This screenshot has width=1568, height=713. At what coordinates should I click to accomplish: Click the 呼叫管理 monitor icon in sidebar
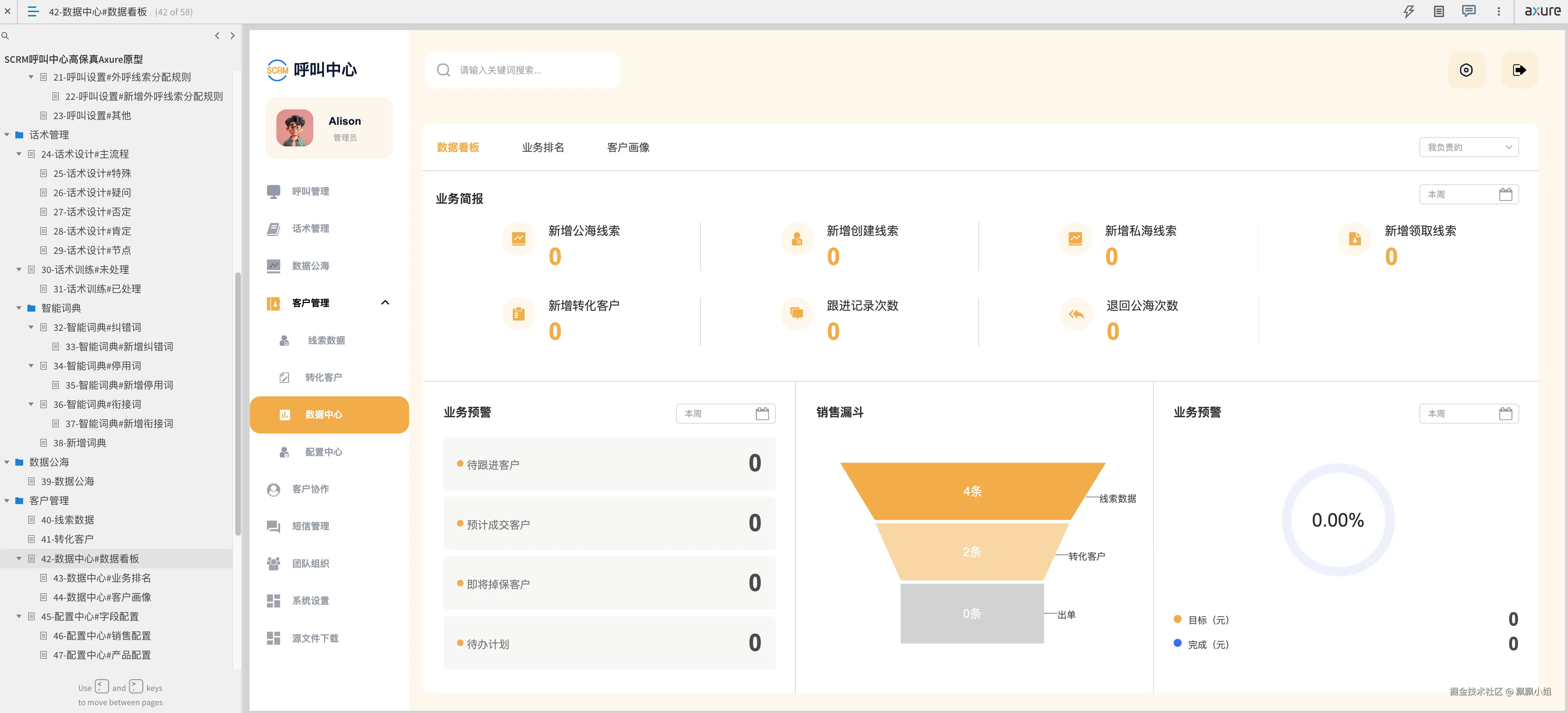point(273,191)
